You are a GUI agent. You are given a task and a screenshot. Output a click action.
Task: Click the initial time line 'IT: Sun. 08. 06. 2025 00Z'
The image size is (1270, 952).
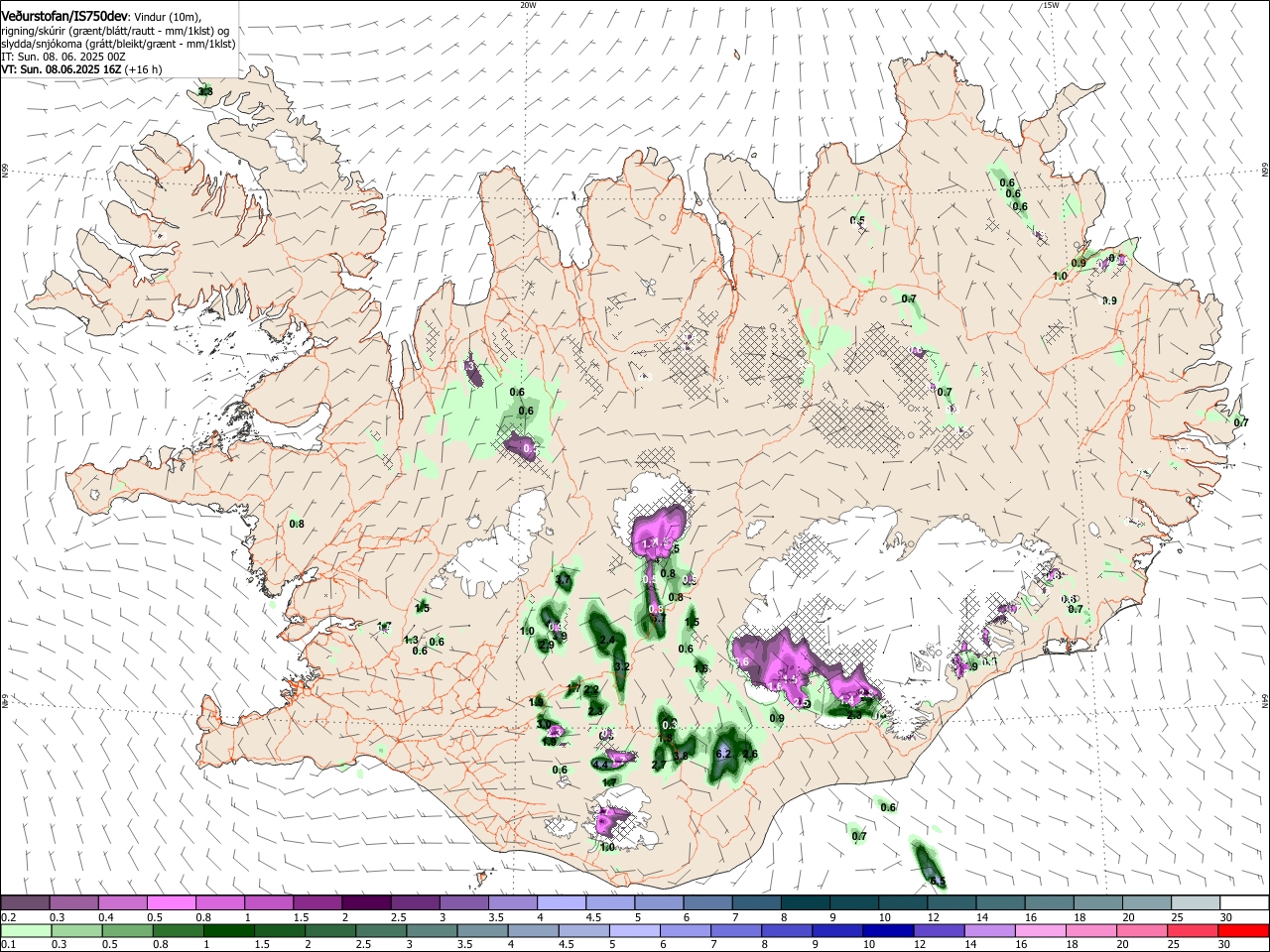pos(63,57)
